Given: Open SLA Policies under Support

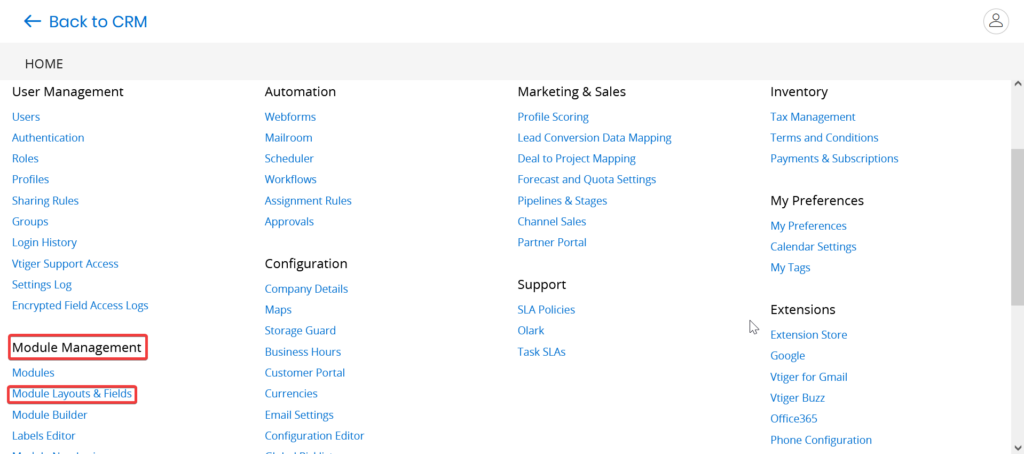Looking at the screenshot, I should pyautogui.click(x=546, y=310).
